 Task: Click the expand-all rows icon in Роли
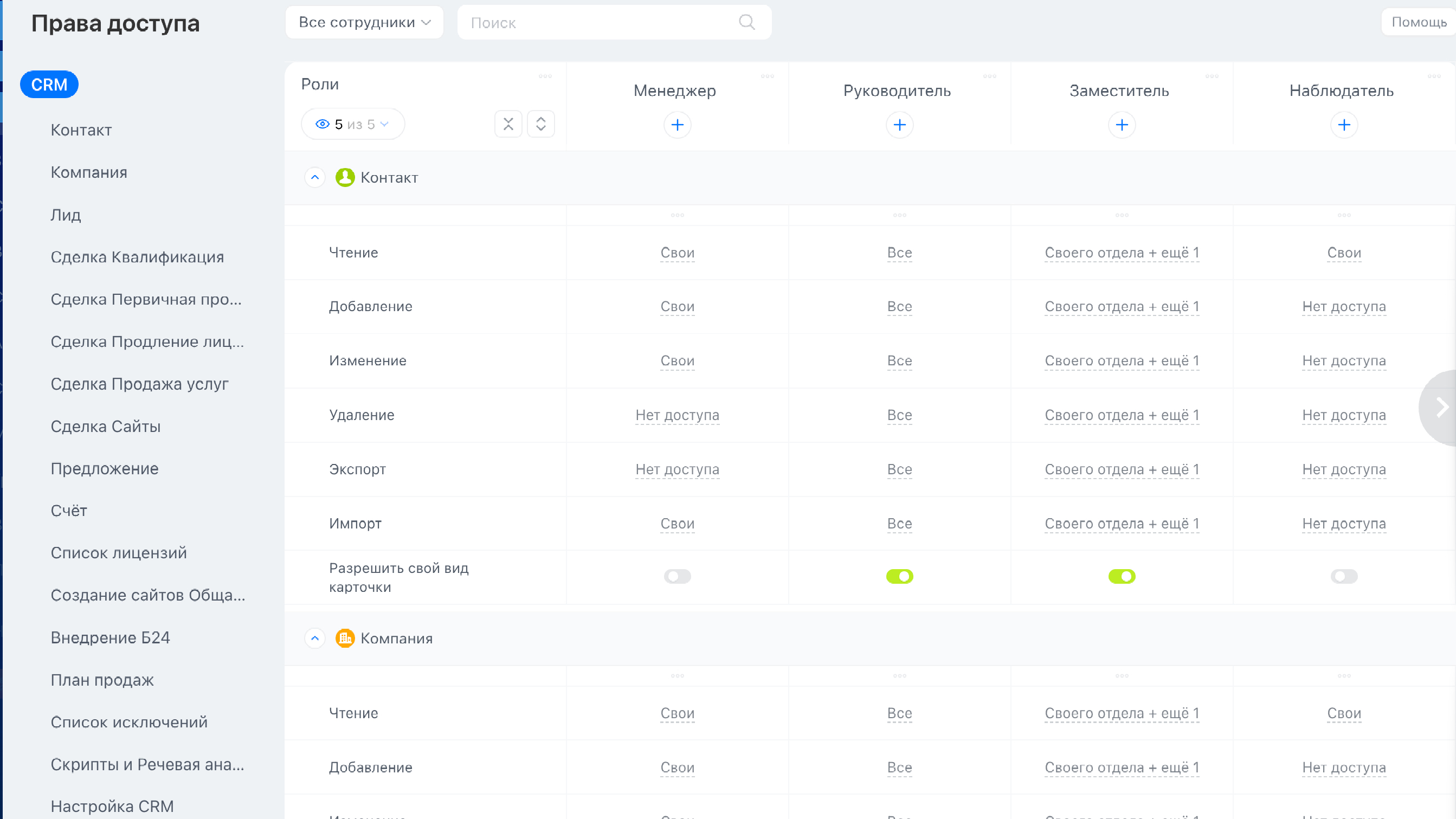(x=540, y=124)
